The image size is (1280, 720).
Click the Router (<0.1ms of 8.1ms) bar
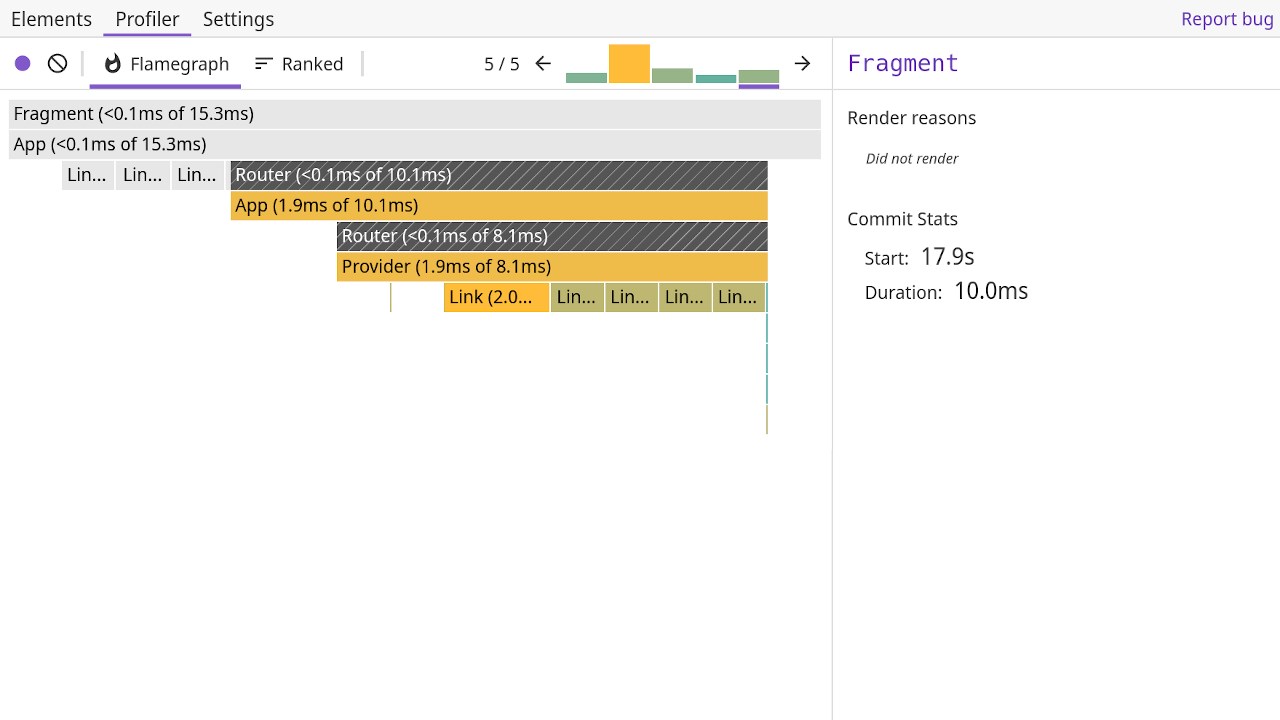[552, 236]
